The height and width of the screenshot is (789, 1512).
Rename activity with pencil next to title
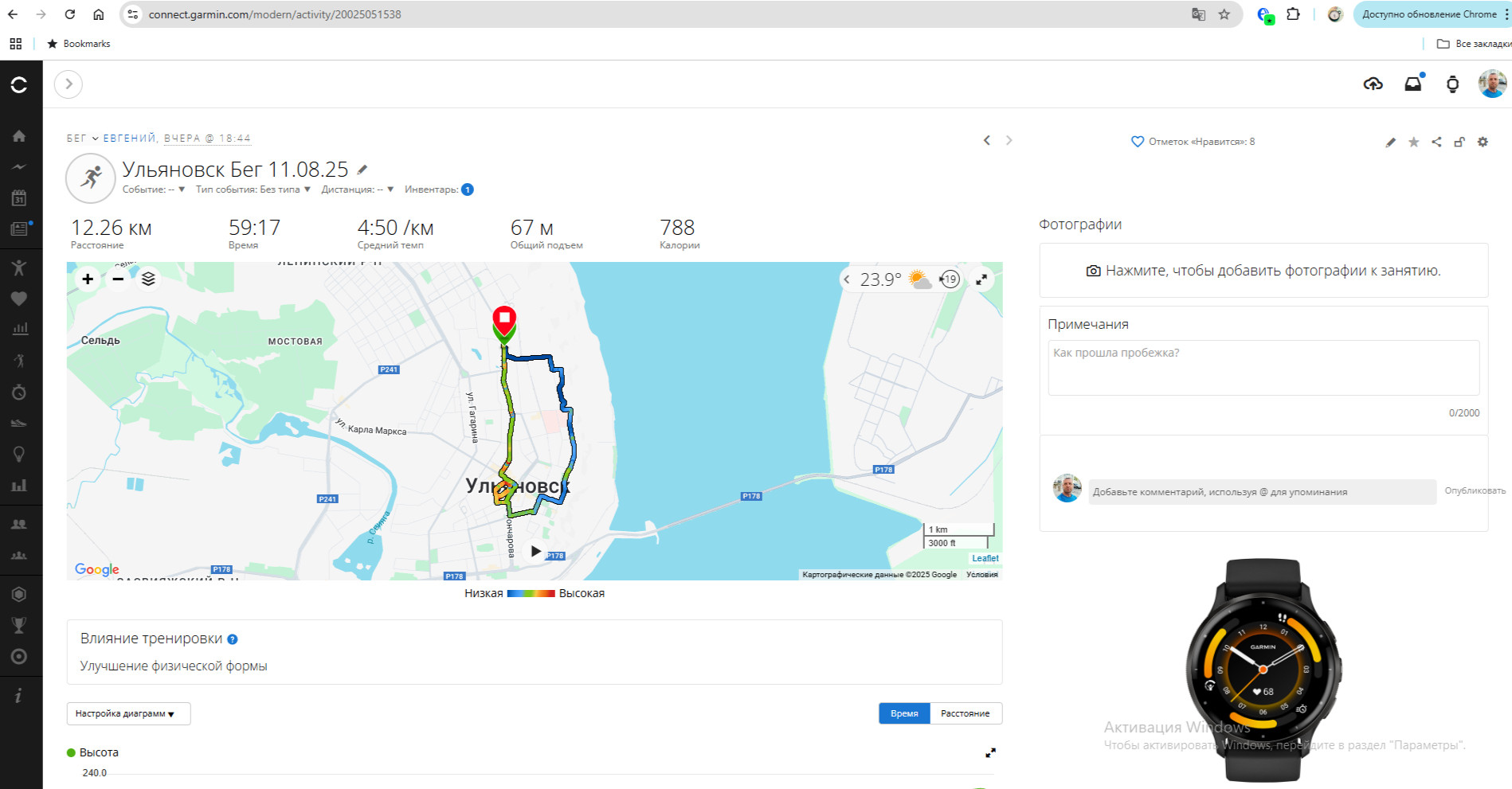tap(362, 169)
